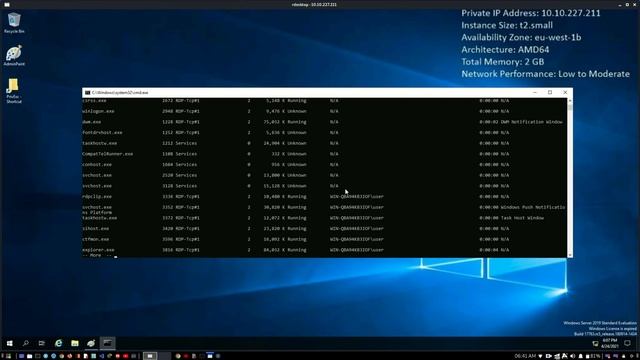This screenshot has width=640, height=360.
Task: Open the folder shortcut on the desktop
Action: coord(13,91)
